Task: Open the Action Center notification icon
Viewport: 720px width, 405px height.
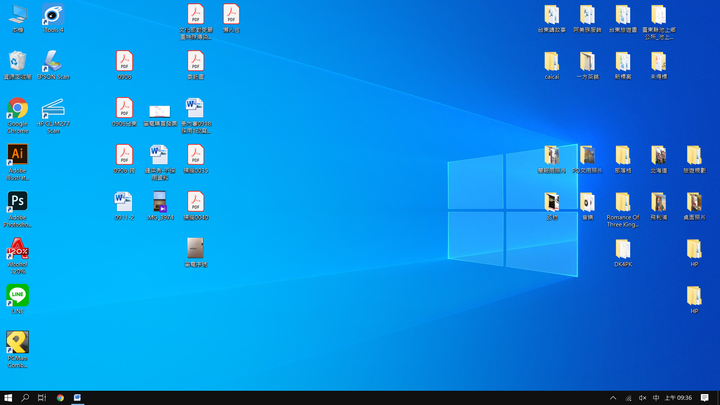Action: [705, 398]
